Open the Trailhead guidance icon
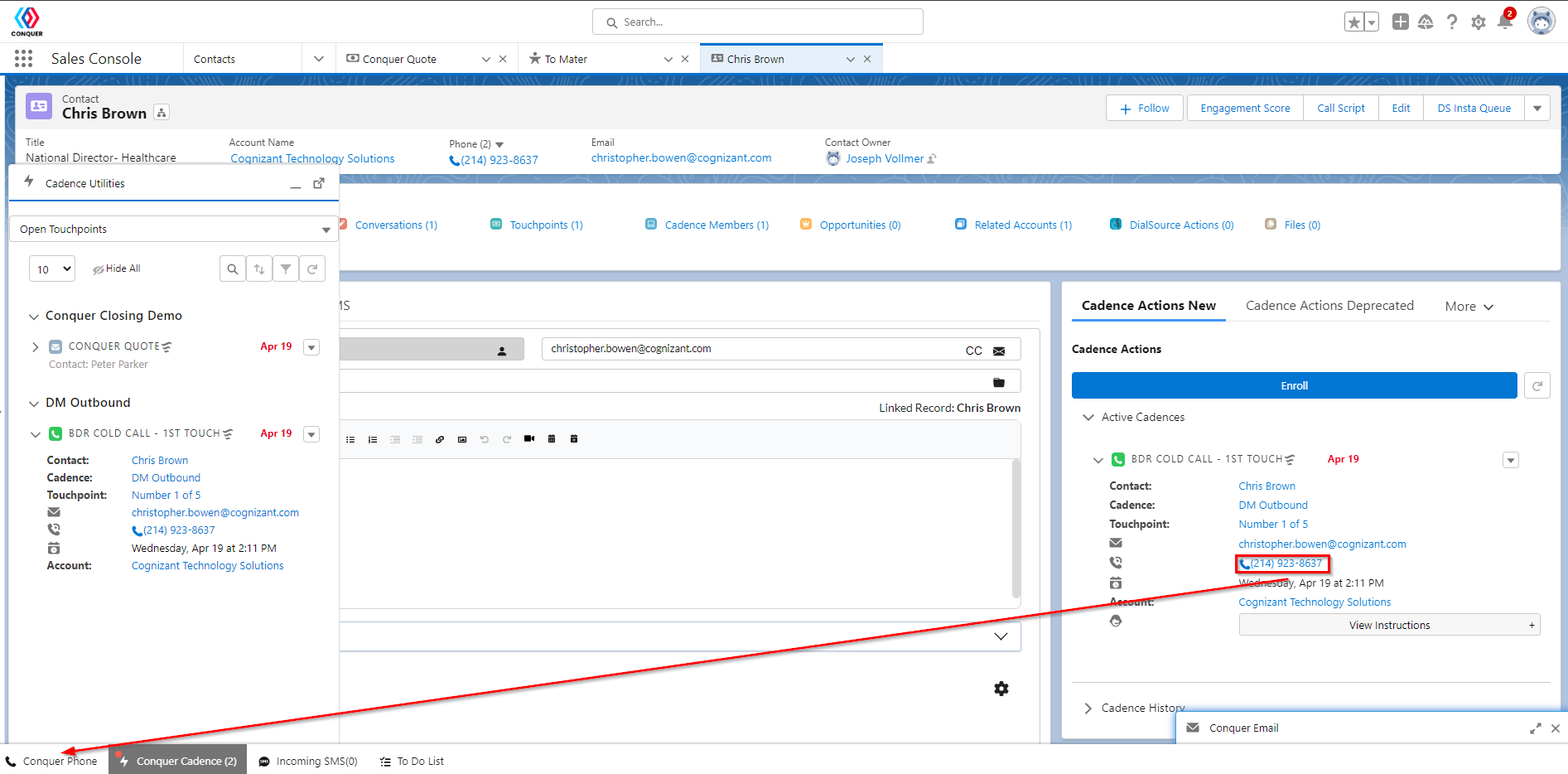 coord(1426,22)
